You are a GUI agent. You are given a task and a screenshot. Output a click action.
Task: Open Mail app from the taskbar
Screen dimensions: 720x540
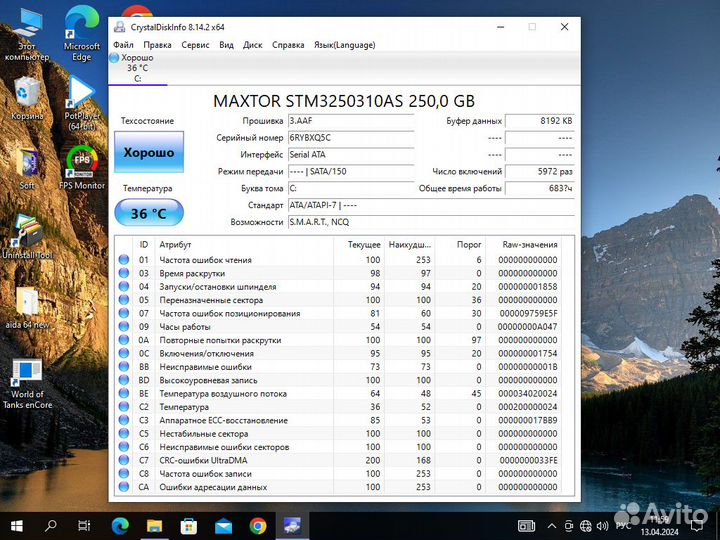point(223,526)
